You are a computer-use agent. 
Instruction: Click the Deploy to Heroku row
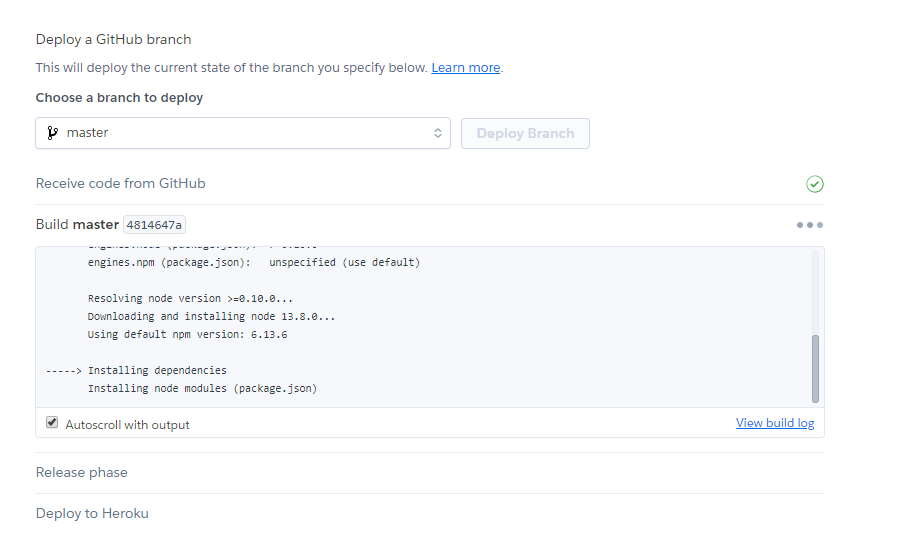430,513
